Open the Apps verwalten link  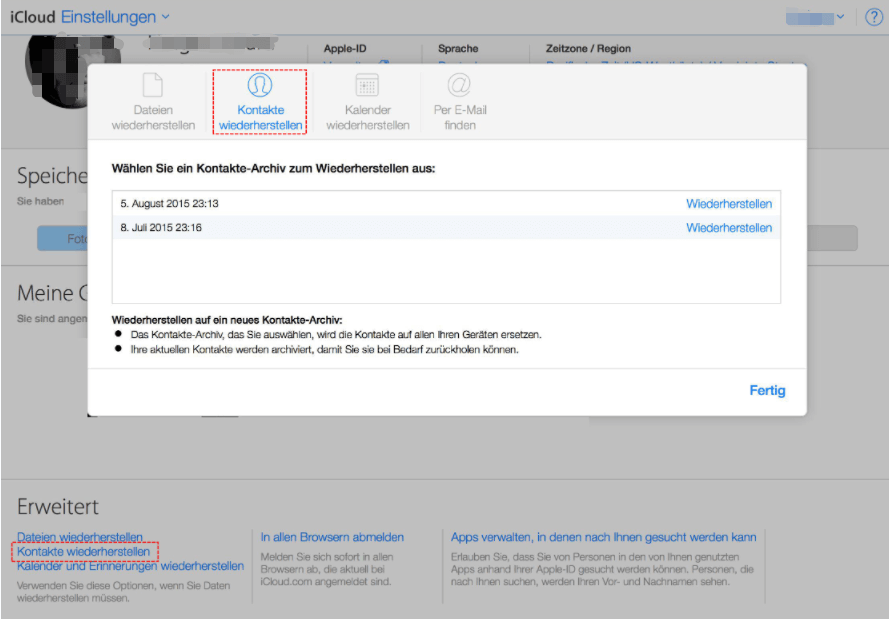(x=603, y=537)
